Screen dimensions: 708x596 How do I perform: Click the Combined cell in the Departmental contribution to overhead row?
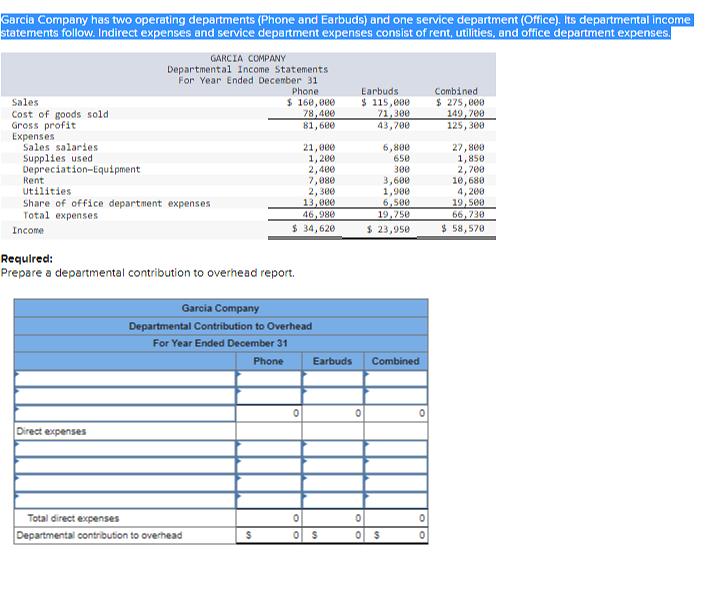click(x=396, y=535)
